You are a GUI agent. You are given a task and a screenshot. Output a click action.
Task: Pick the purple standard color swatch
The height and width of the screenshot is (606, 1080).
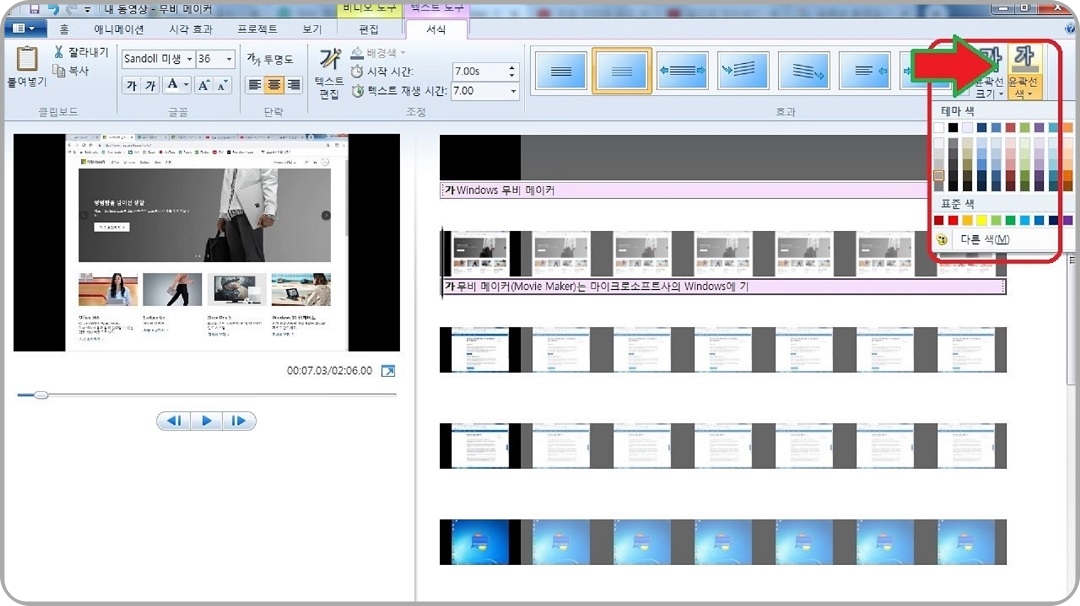tap(1067, 220)
